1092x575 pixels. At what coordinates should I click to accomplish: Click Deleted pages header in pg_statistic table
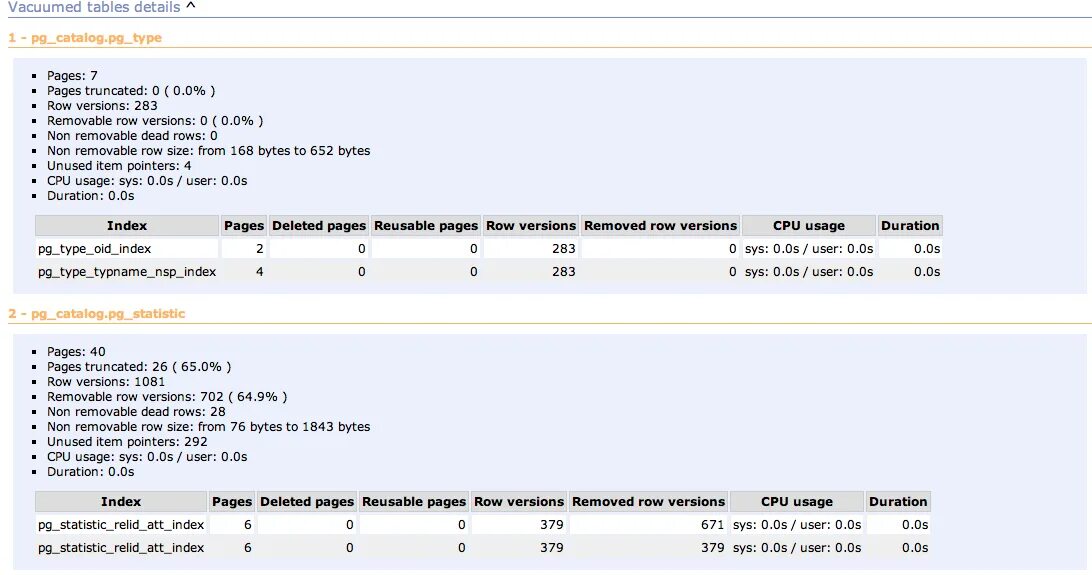(307, 501)
